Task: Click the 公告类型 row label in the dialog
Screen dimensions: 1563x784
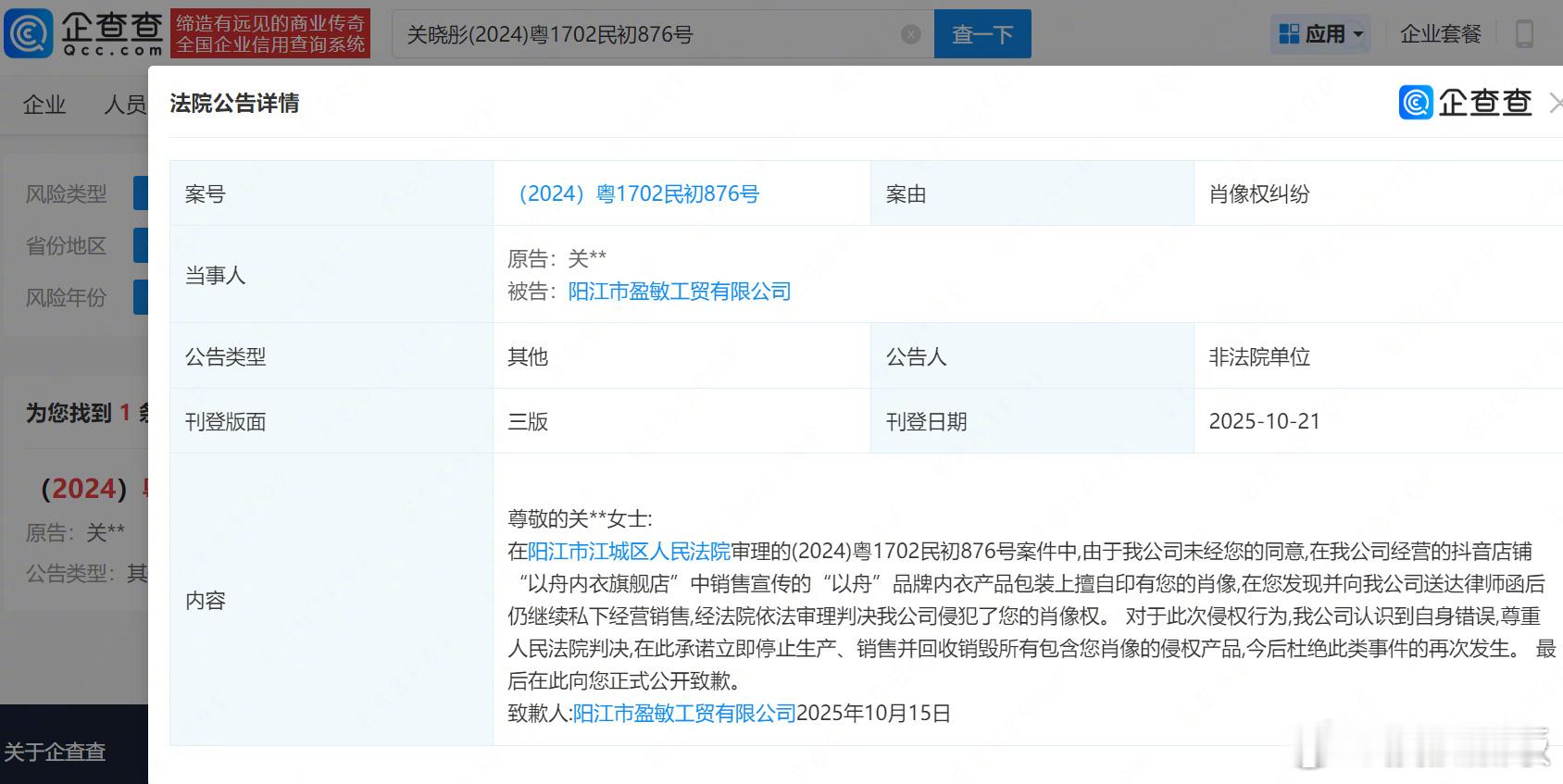Action: point(226,356)
